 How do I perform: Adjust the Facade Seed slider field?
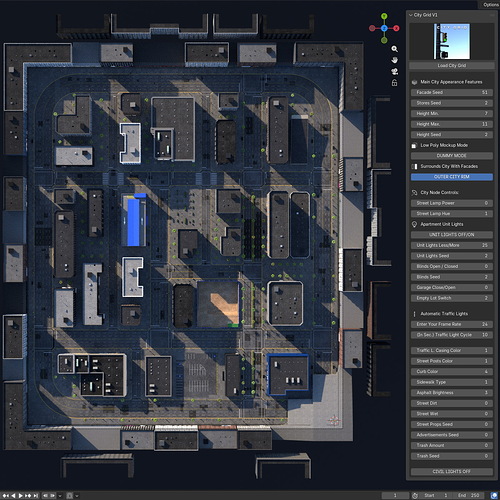pyautogui.click(x=452, y=92)
